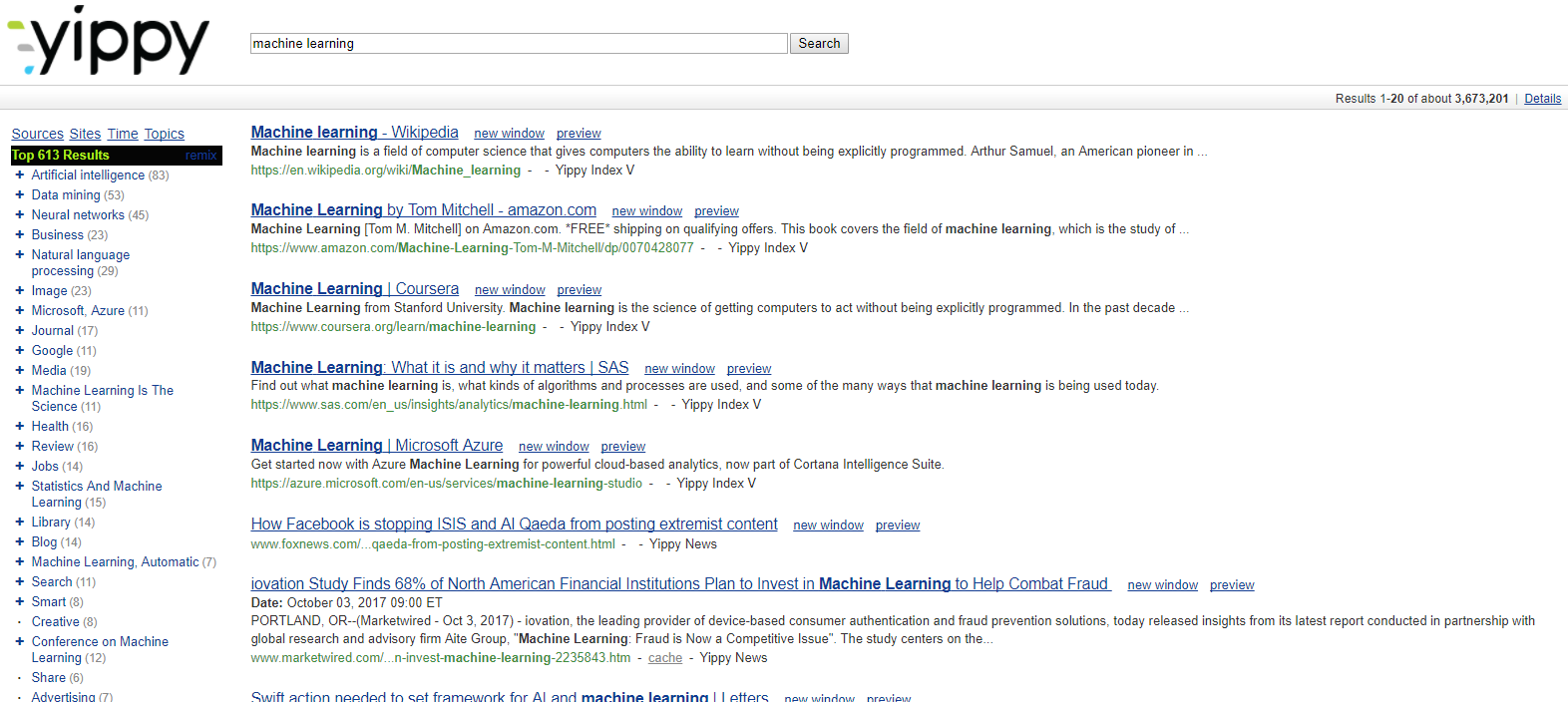Expand the Media cluster
1568x702 pixels.
click(x=19, y=370)
